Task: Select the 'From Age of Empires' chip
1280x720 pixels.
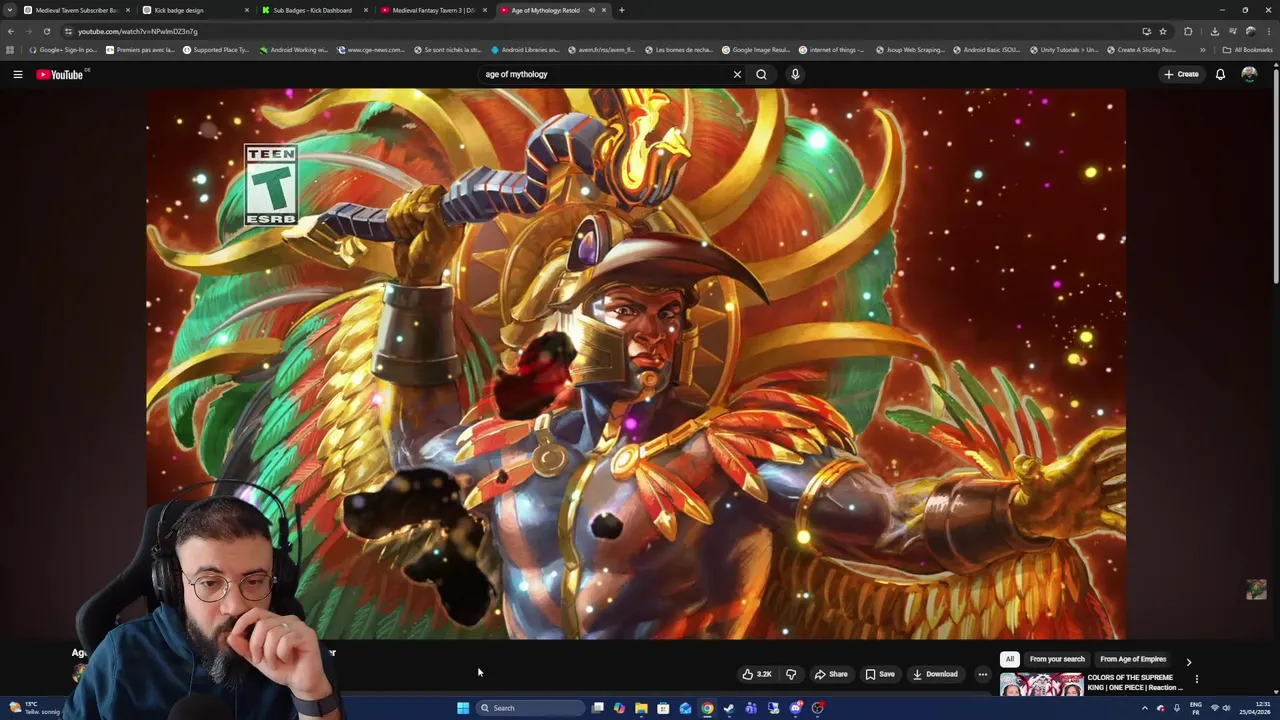Action: tap(1133, 659)
